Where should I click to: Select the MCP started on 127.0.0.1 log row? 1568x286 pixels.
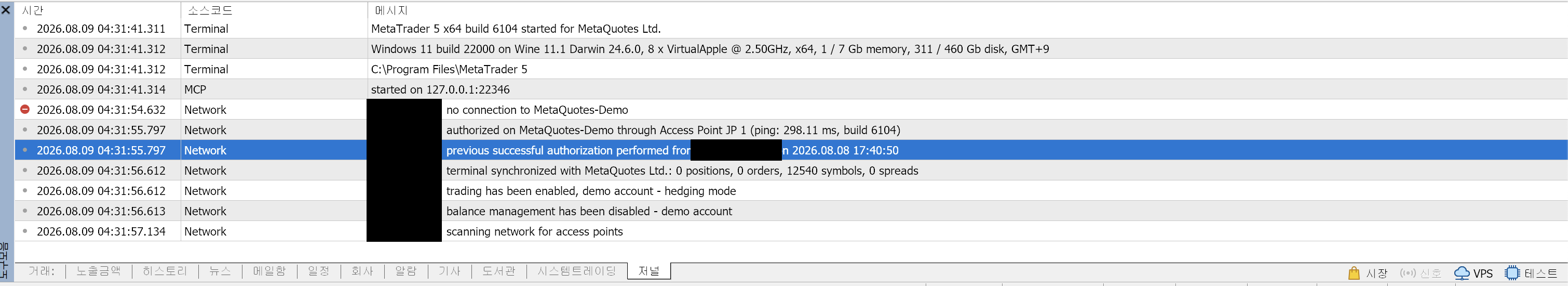[x=791, y=89]
